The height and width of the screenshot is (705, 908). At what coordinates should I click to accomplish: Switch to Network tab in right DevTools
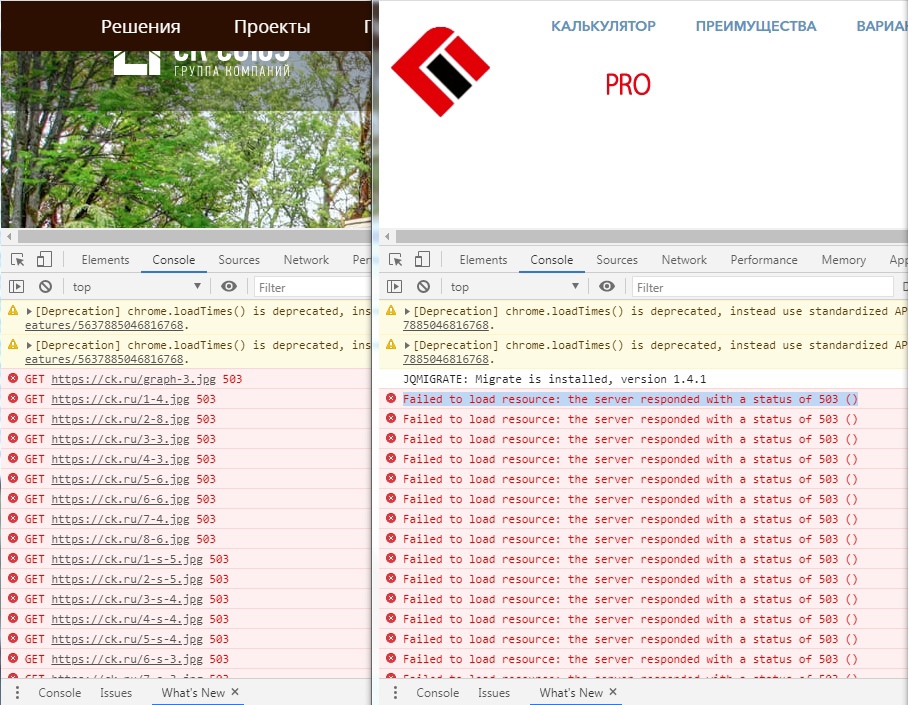click(684, 260)
